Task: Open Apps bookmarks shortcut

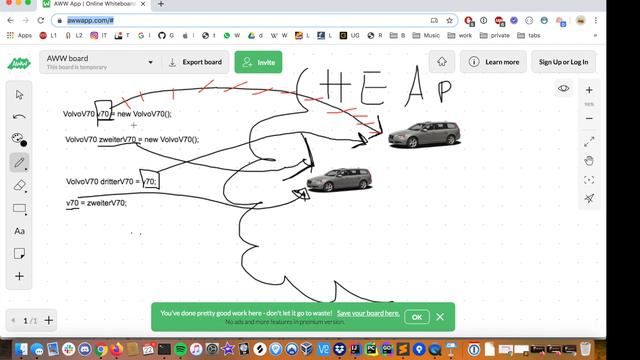Action: click(x=19, y=36)
